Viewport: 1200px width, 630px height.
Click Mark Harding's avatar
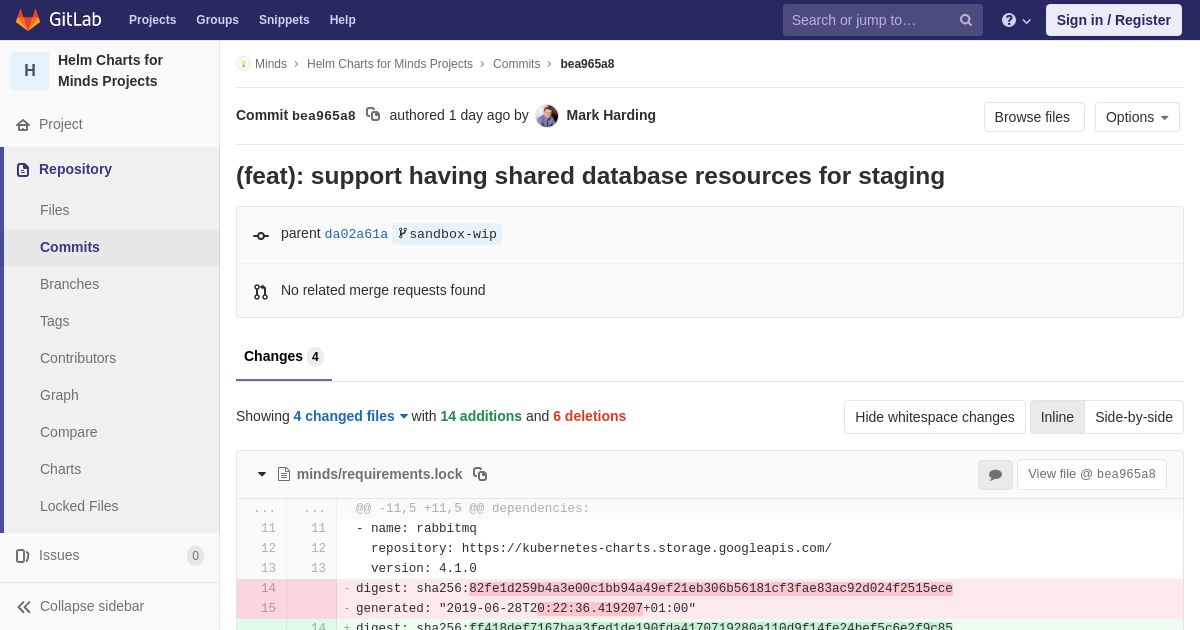(x=547, y=116)
